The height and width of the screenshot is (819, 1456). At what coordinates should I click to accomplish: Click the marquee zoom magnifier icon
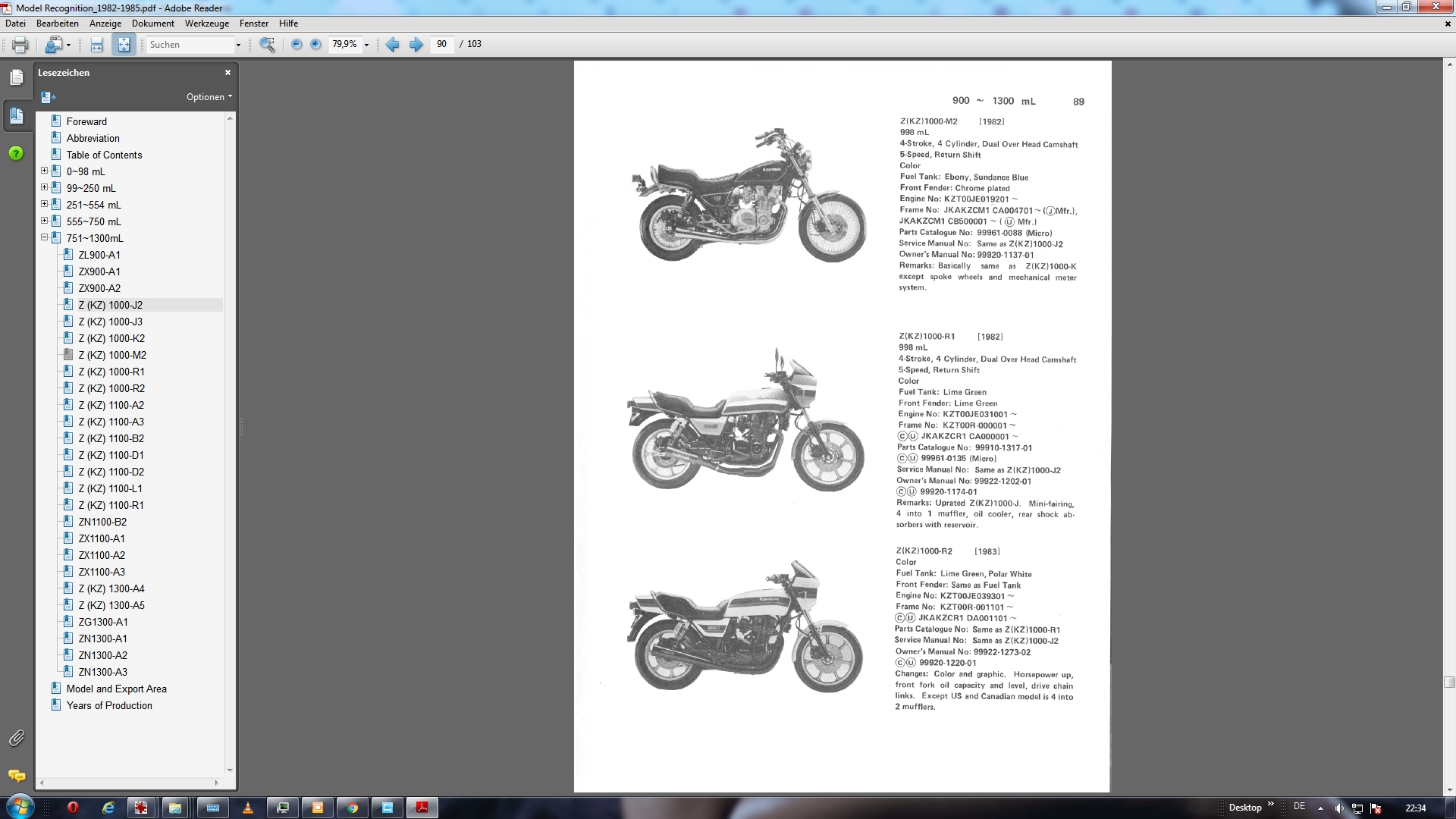click(267, 45)
